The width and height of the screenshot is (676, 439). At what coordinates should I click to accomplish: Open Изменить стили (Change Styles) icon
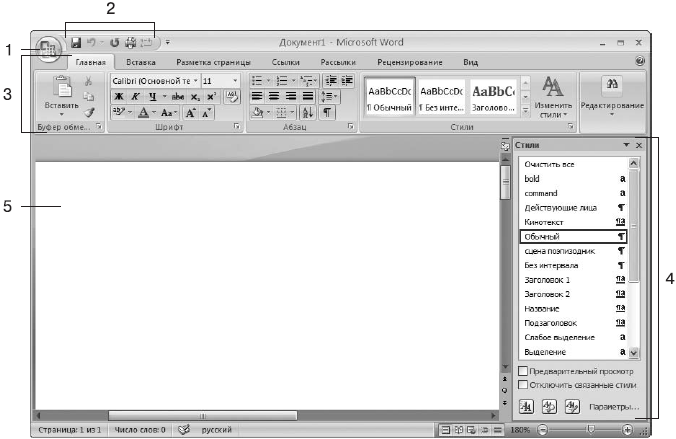click(551, 96)
